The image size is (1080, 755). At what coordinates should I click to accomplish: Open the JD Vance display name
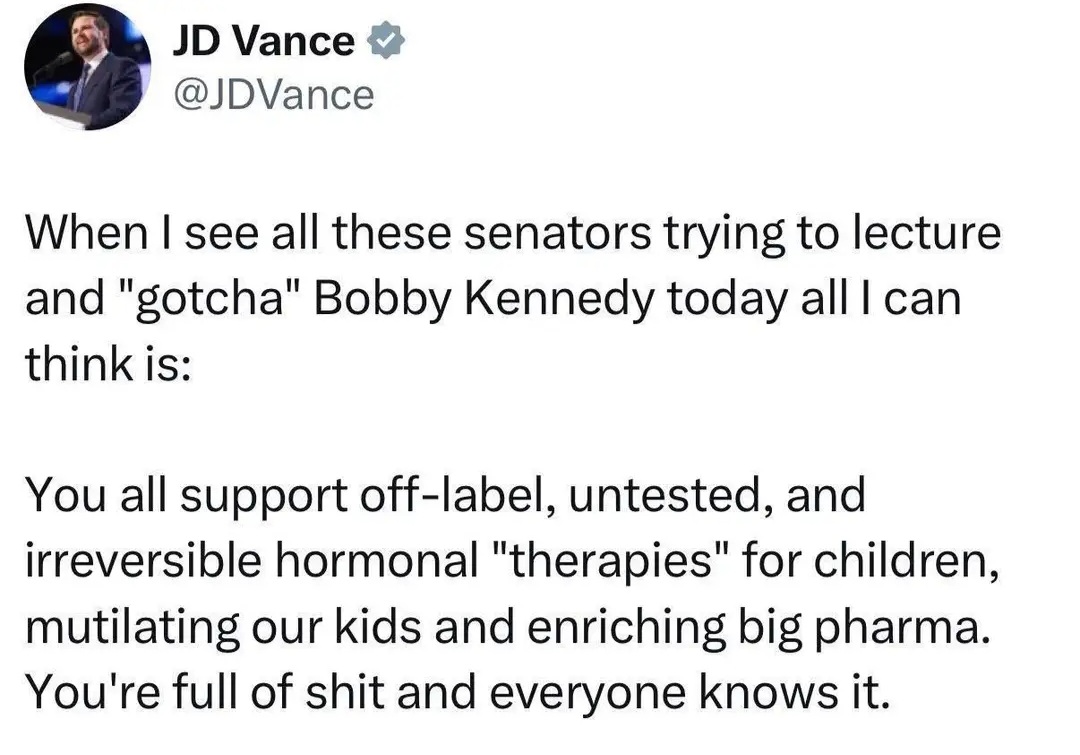pos(263,41)
